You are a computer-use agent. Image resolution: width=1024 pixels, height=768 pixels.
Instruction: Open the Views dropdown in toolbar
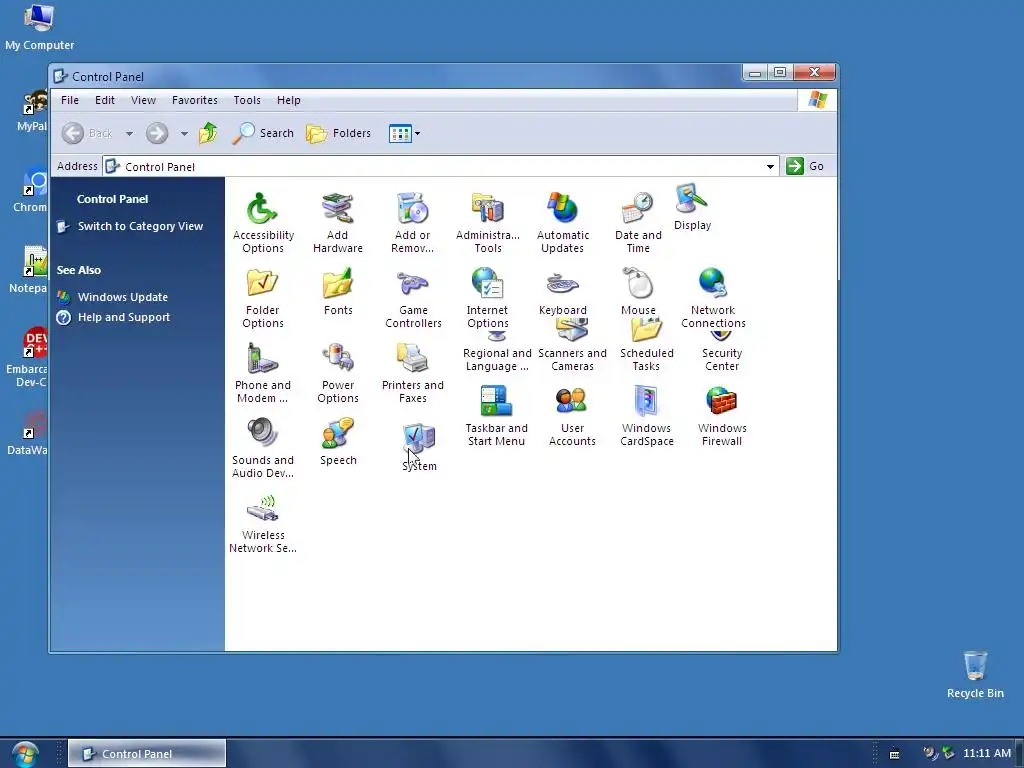tap(404, 133)
